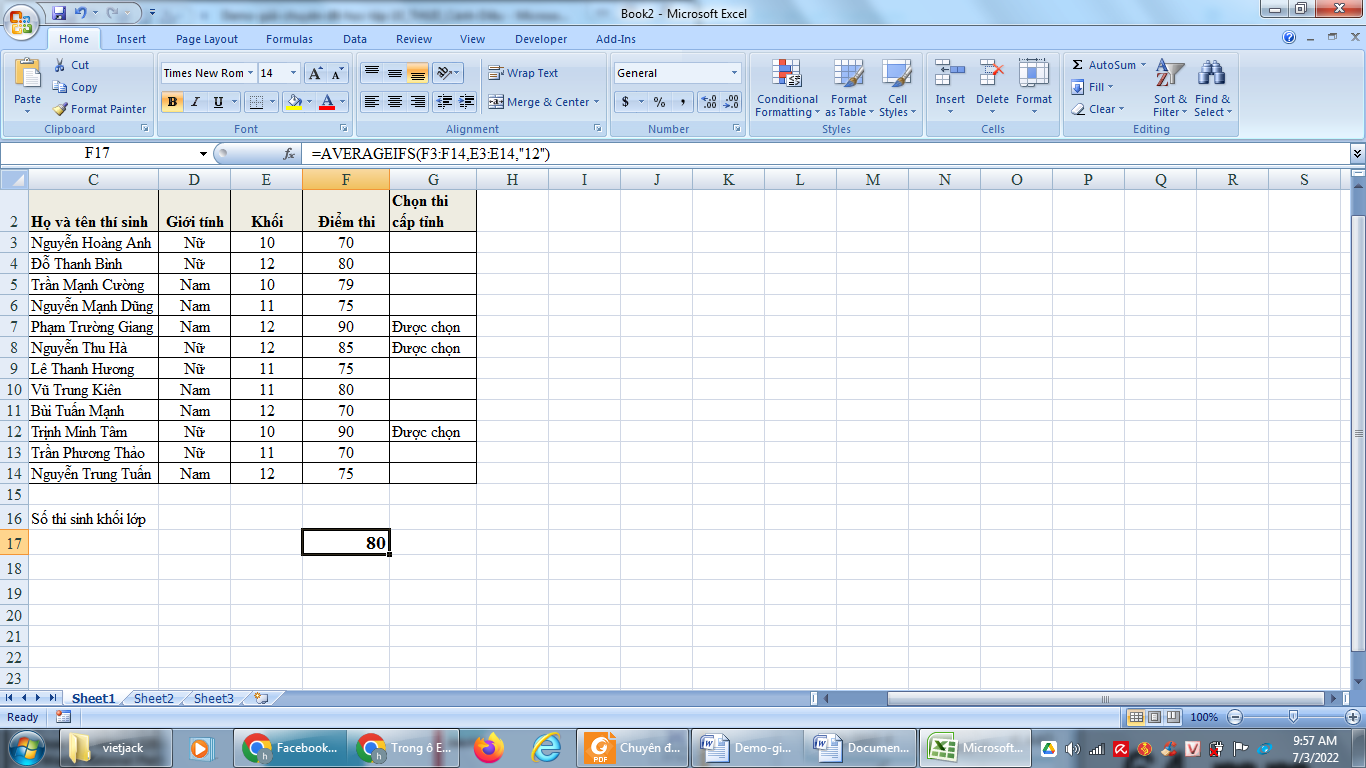The width and height of the screenshot is (1366, 768).
Task: Increase indent icon
Action: (x=466, y=101)
